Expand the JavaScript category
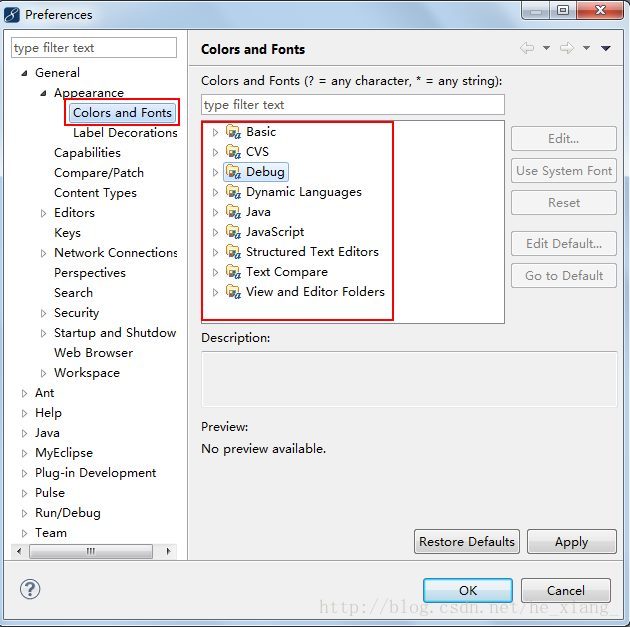 pos(215,232)
